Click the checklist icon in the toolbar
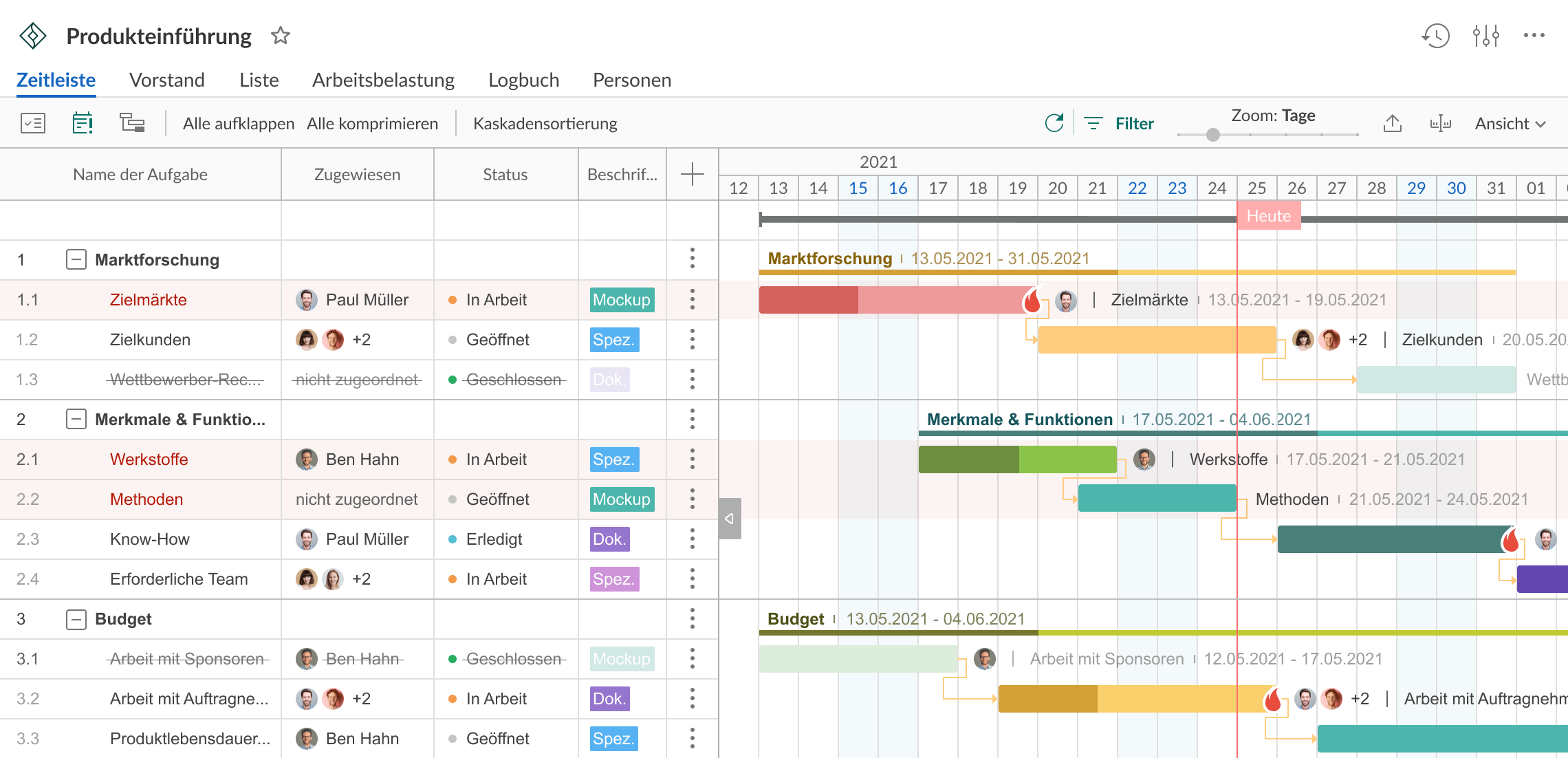 click(32, 122)
